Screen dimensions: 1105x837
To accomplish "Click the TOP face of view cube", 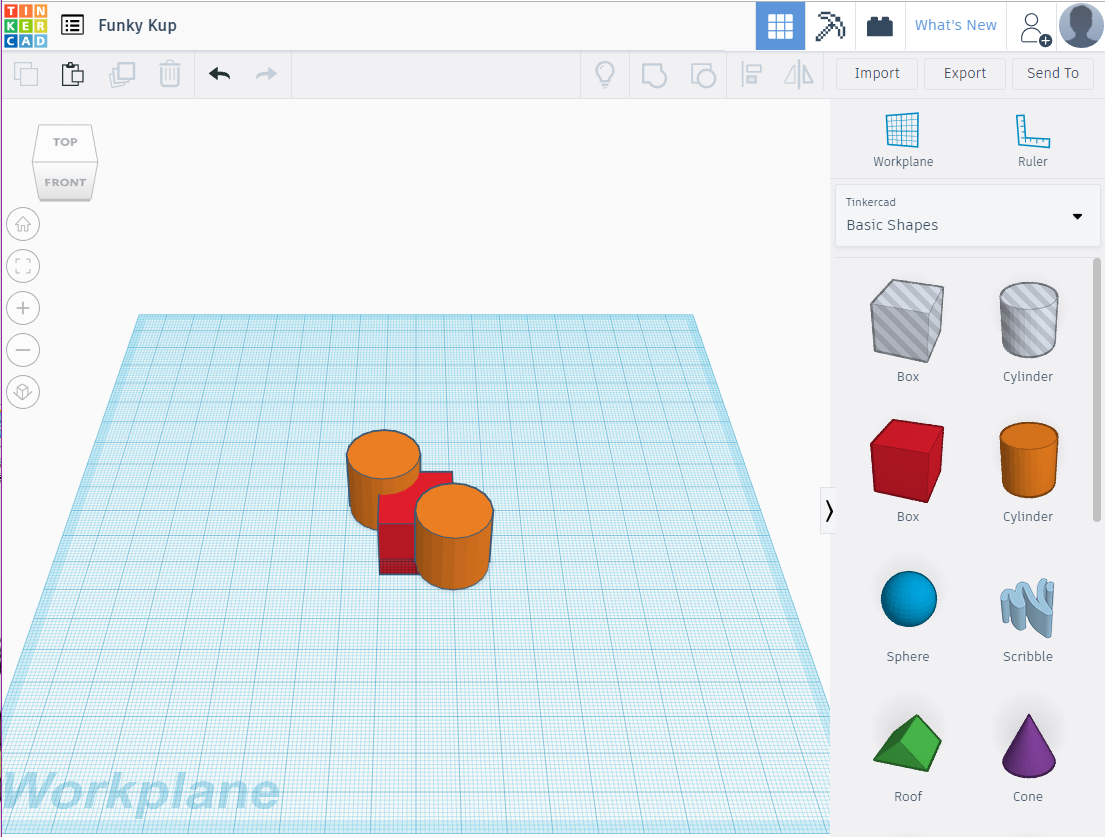I will coord(65,142).
